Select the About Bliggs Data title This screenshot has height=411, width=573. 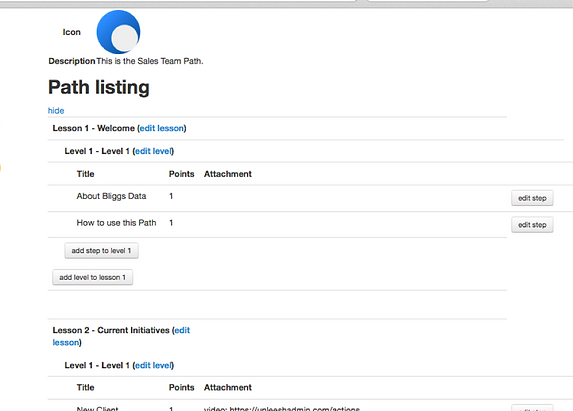(x=111, y=196)
